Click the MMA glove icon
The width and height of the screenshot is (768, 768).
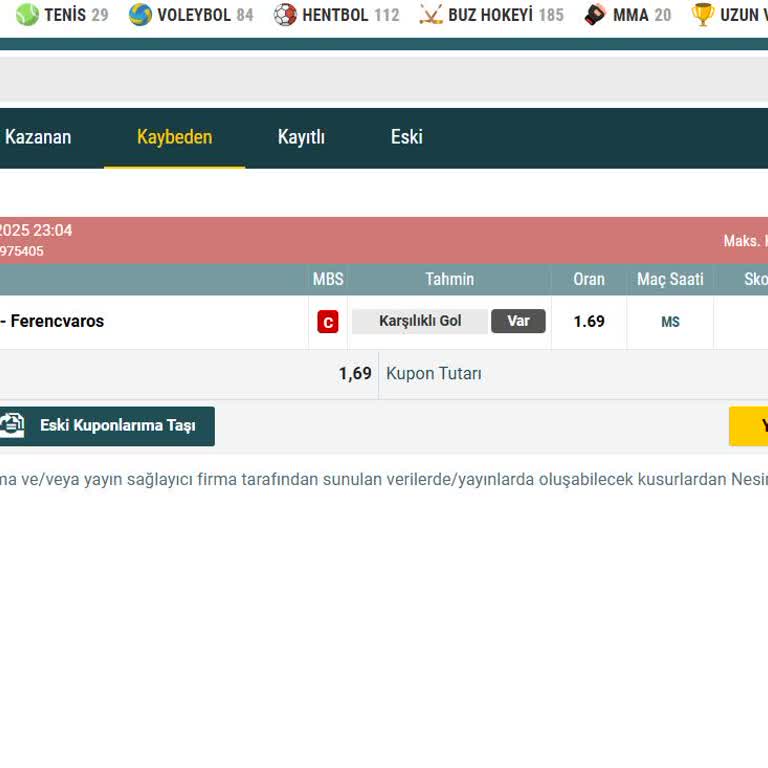[x=596, y=15]
